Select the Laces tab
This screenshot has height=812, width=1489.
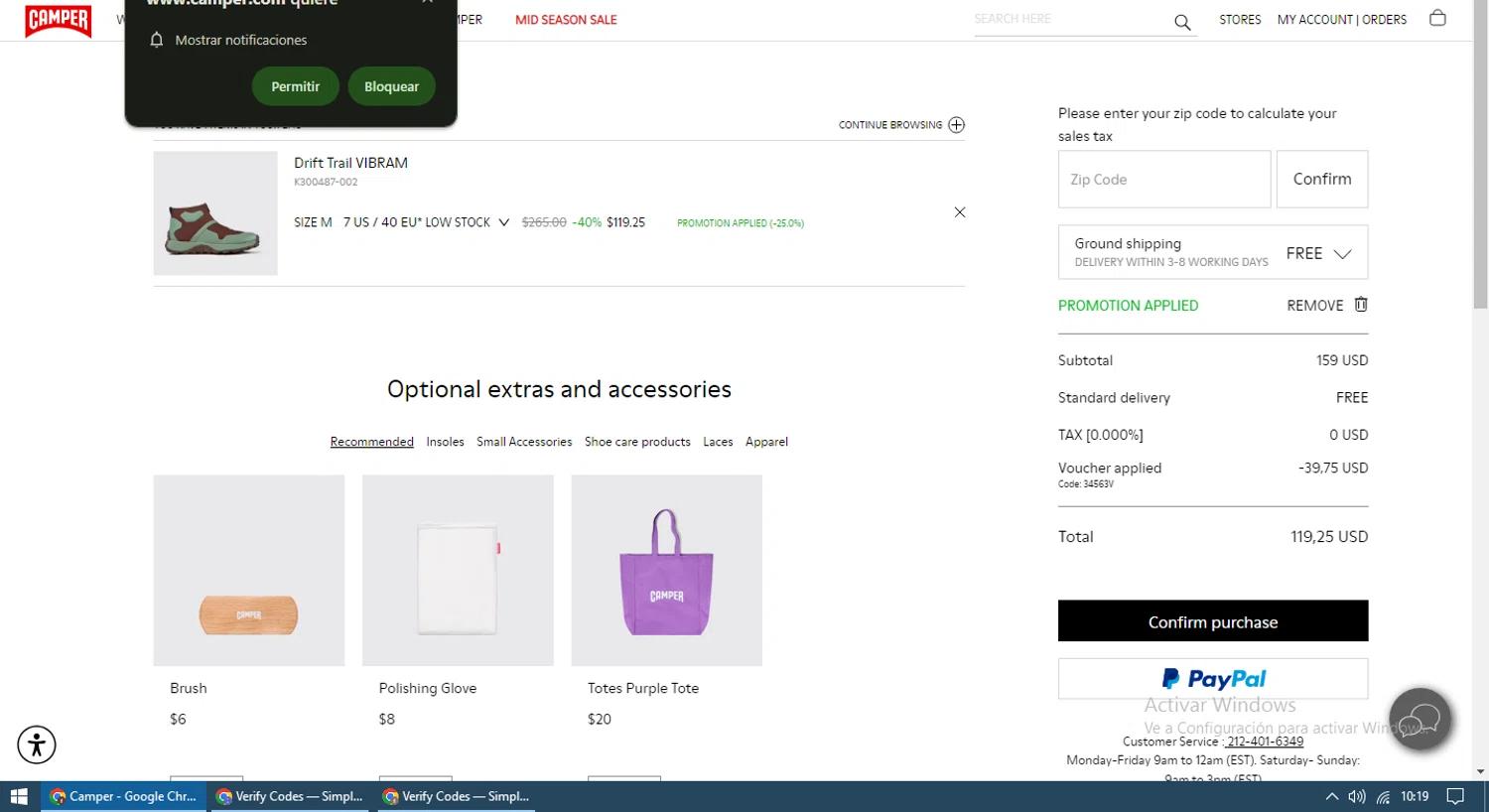pyautogui.click(x=718, y=442)
